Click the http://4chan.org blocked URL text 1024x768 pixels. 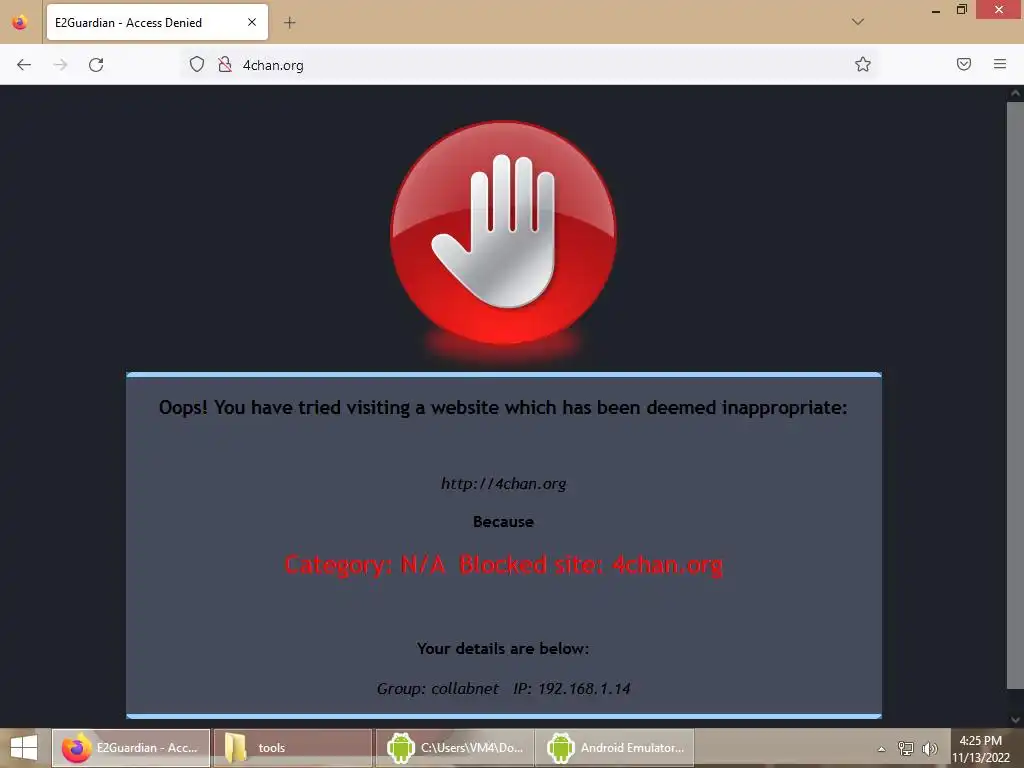(x=504, y=484)
